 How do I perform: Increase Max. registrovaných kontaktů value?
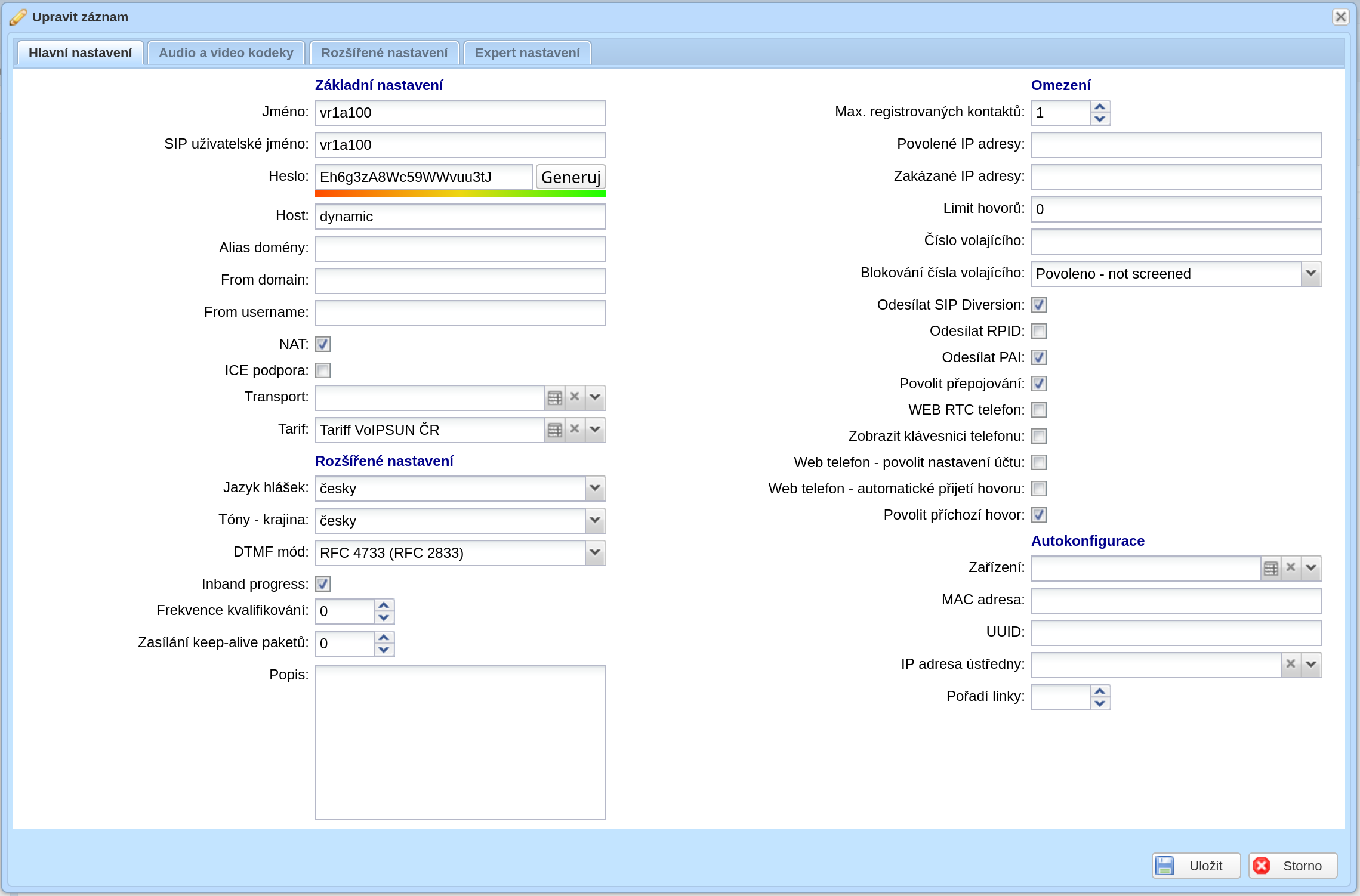[x=1100, y=107]
